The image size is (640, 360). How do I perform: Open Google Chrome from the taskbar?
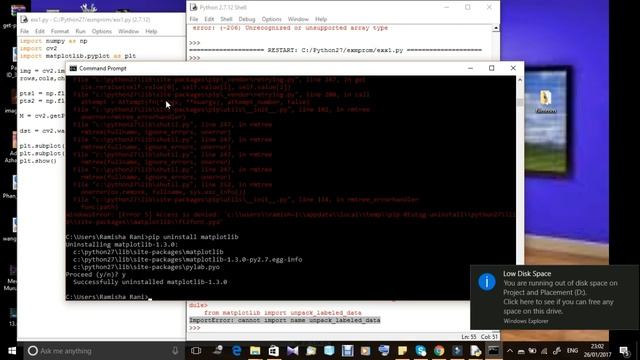[439, 351]
